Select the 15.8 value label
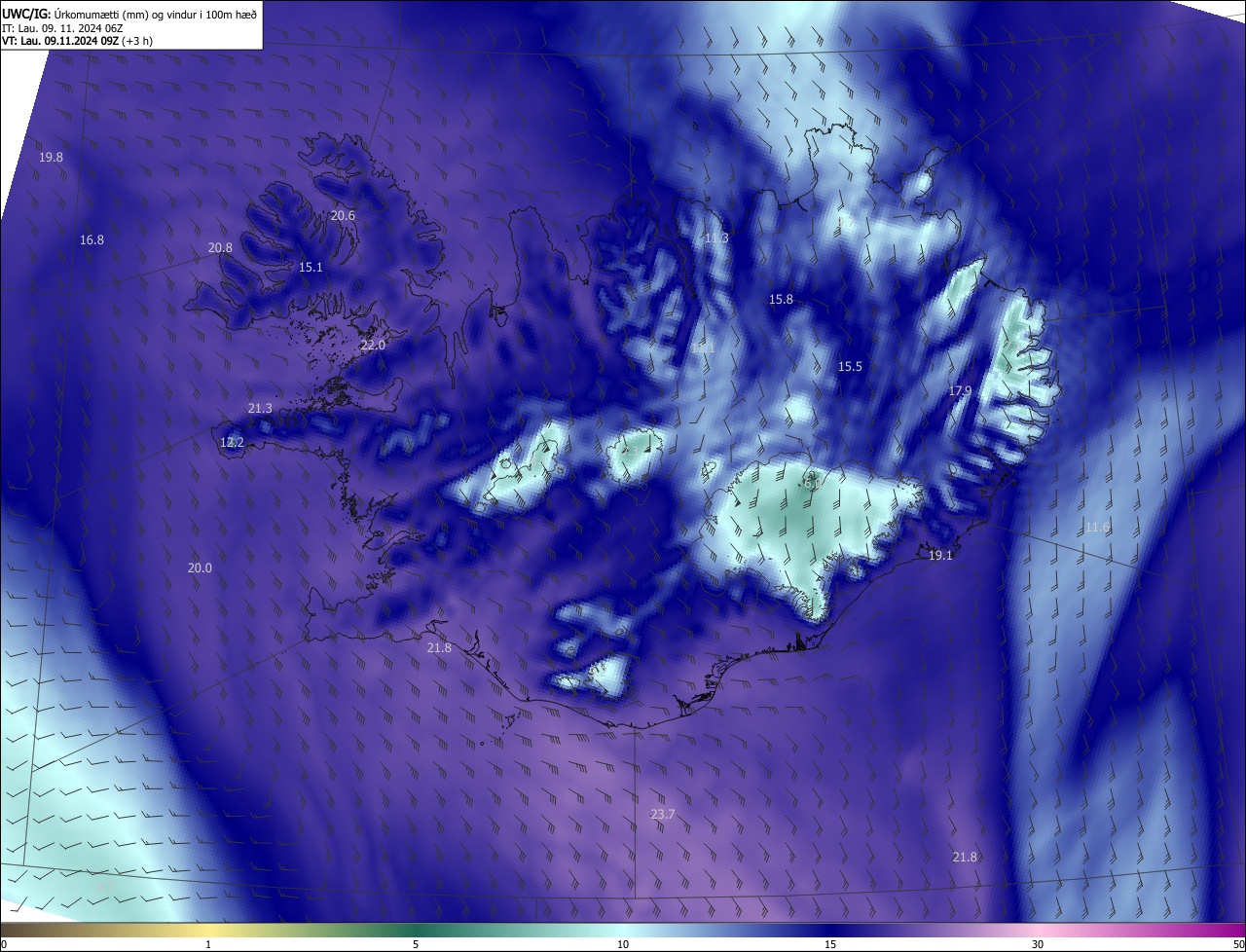This screenshot has width=1246, height=952. click(x=781, y=300)
